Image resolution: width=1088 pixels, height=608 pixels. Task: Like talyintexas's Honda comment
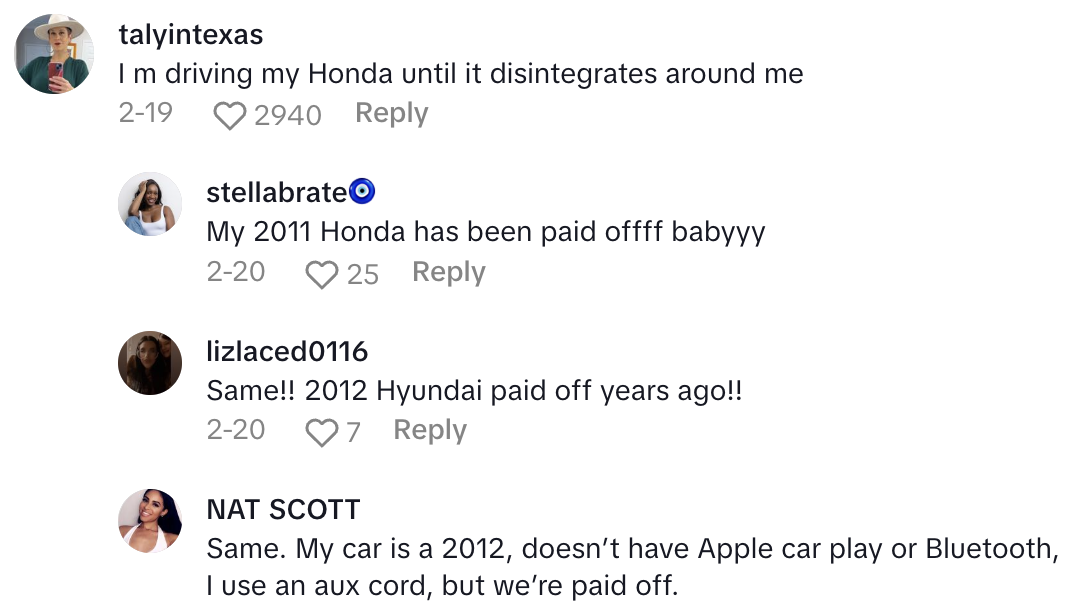pos(230,116)
